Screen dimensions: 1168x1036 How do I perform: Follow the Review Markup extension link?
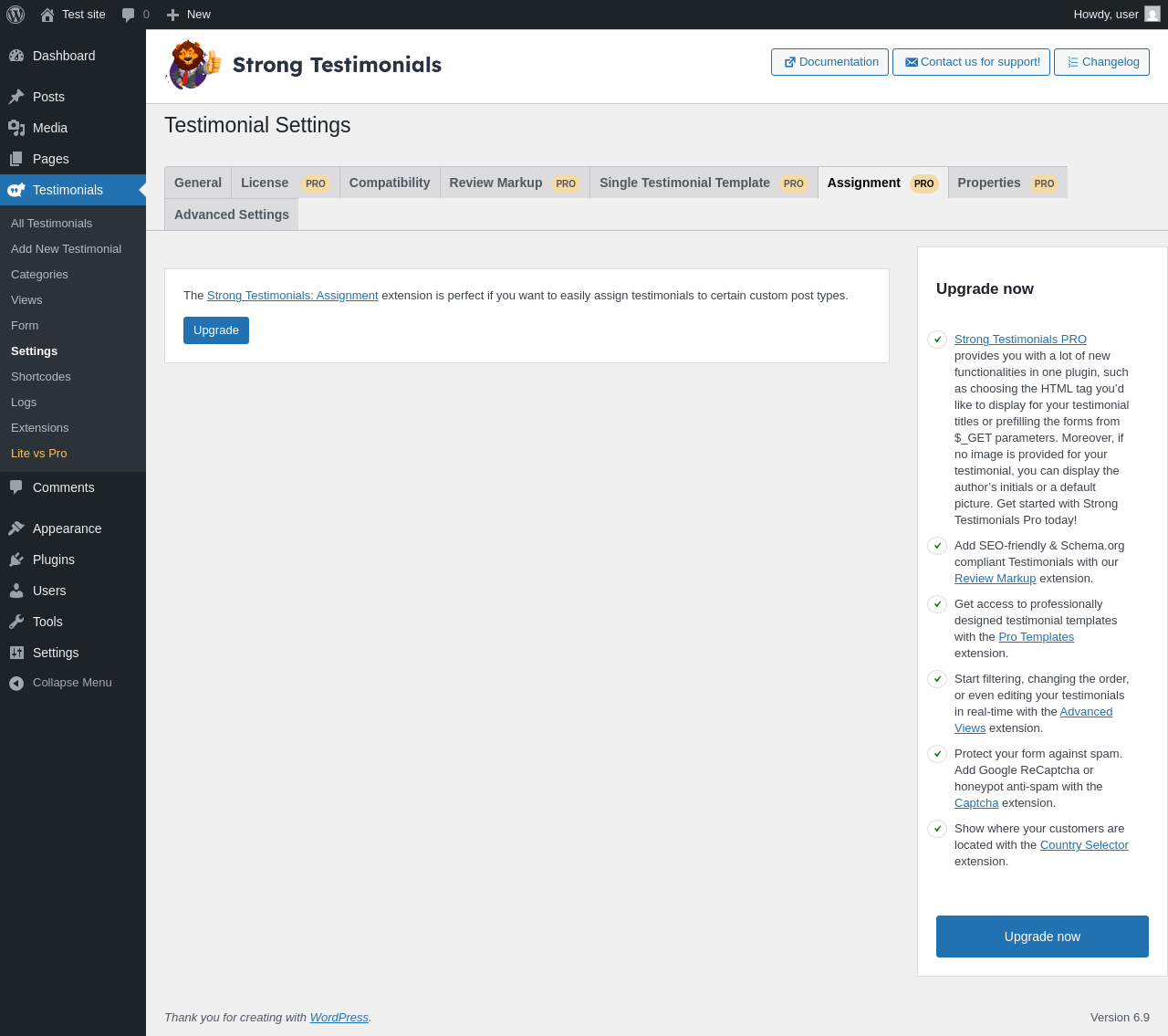pos(995,579)
